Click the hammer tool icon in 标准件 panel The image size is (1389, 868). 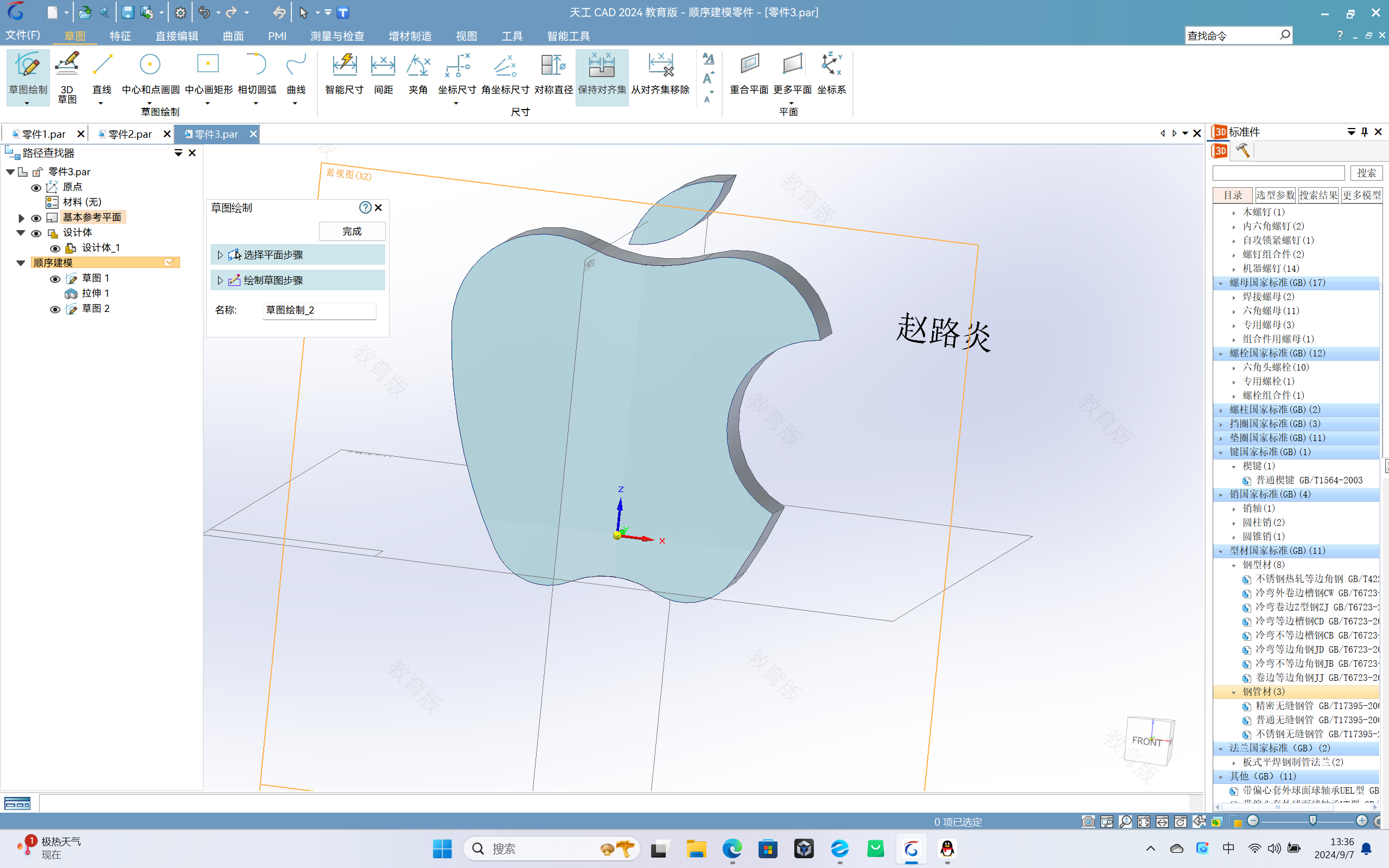1243,150
